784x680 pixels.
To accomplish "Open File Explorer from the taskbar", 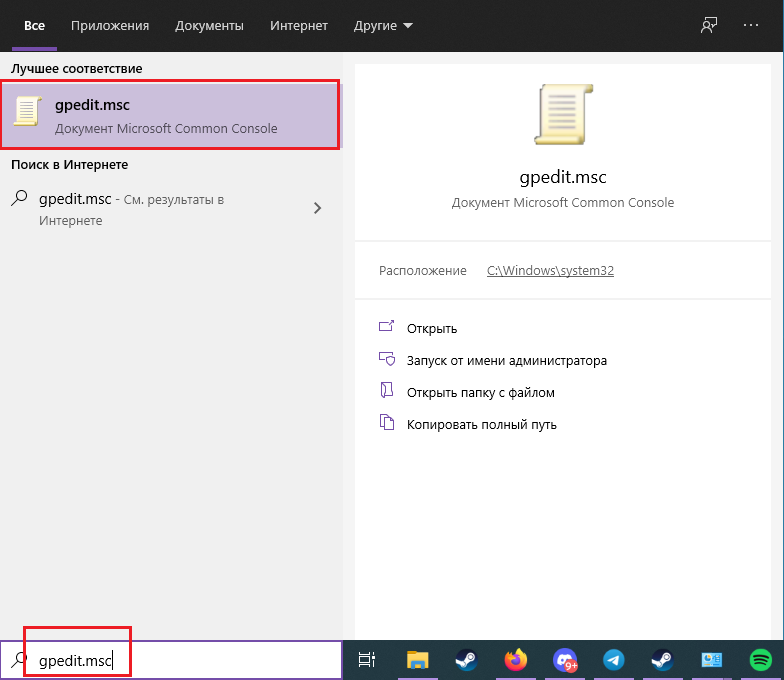I will [x=418, y=660].
